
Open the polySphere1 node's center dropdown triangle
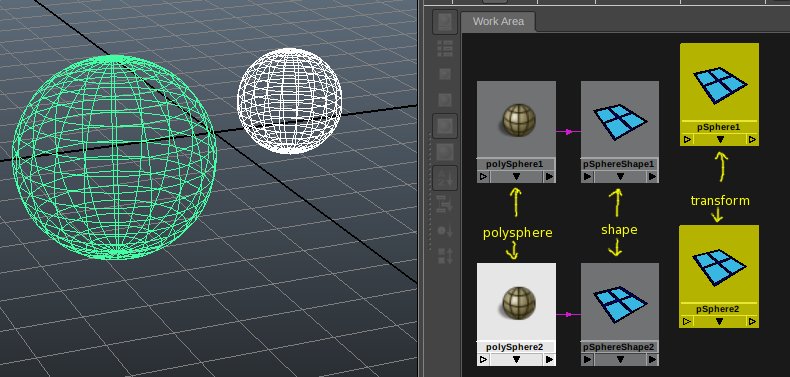[516, 177]
